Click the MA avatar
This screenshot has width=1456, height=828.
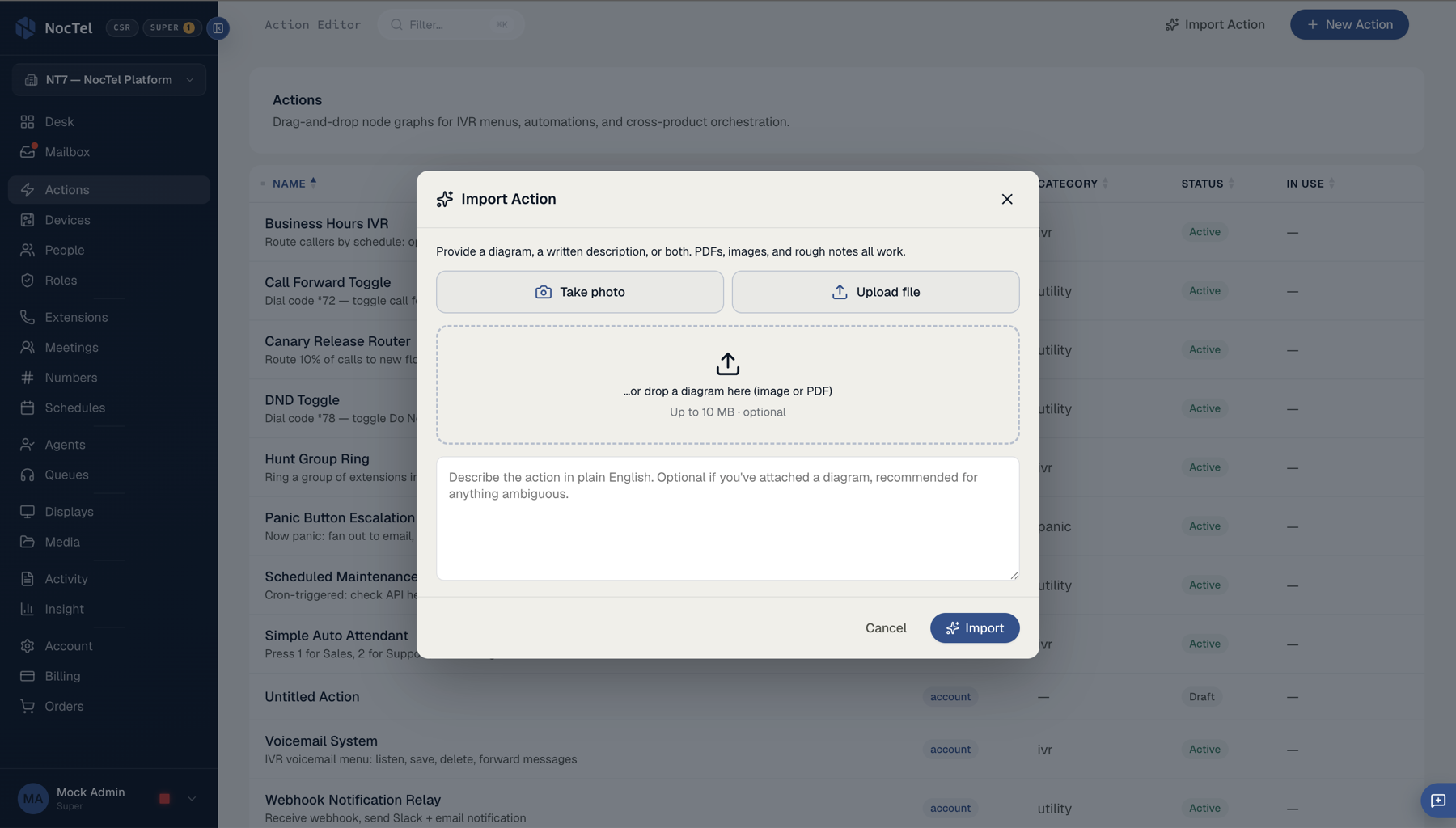[x=33, y=799]
